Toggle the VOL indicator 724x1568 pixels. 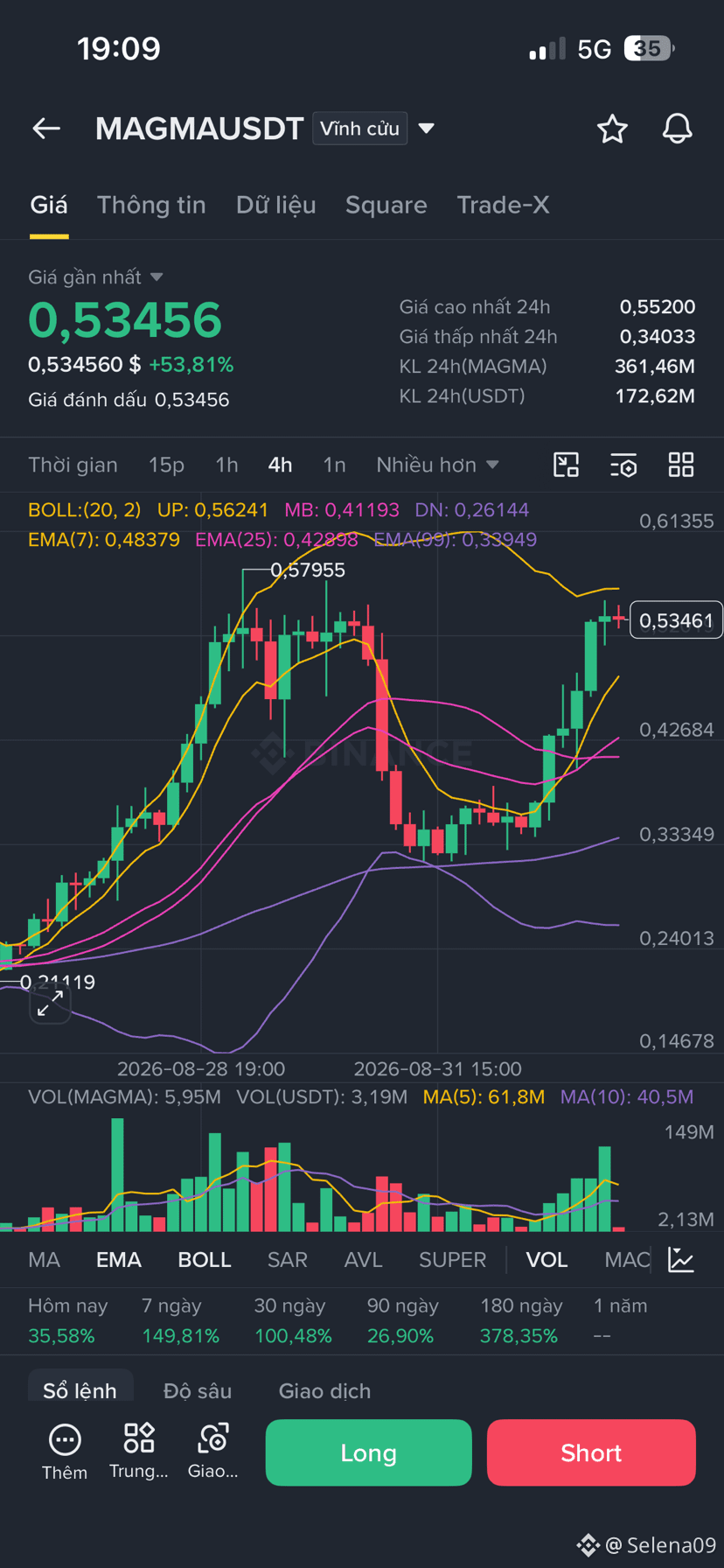click(546, 1260)
